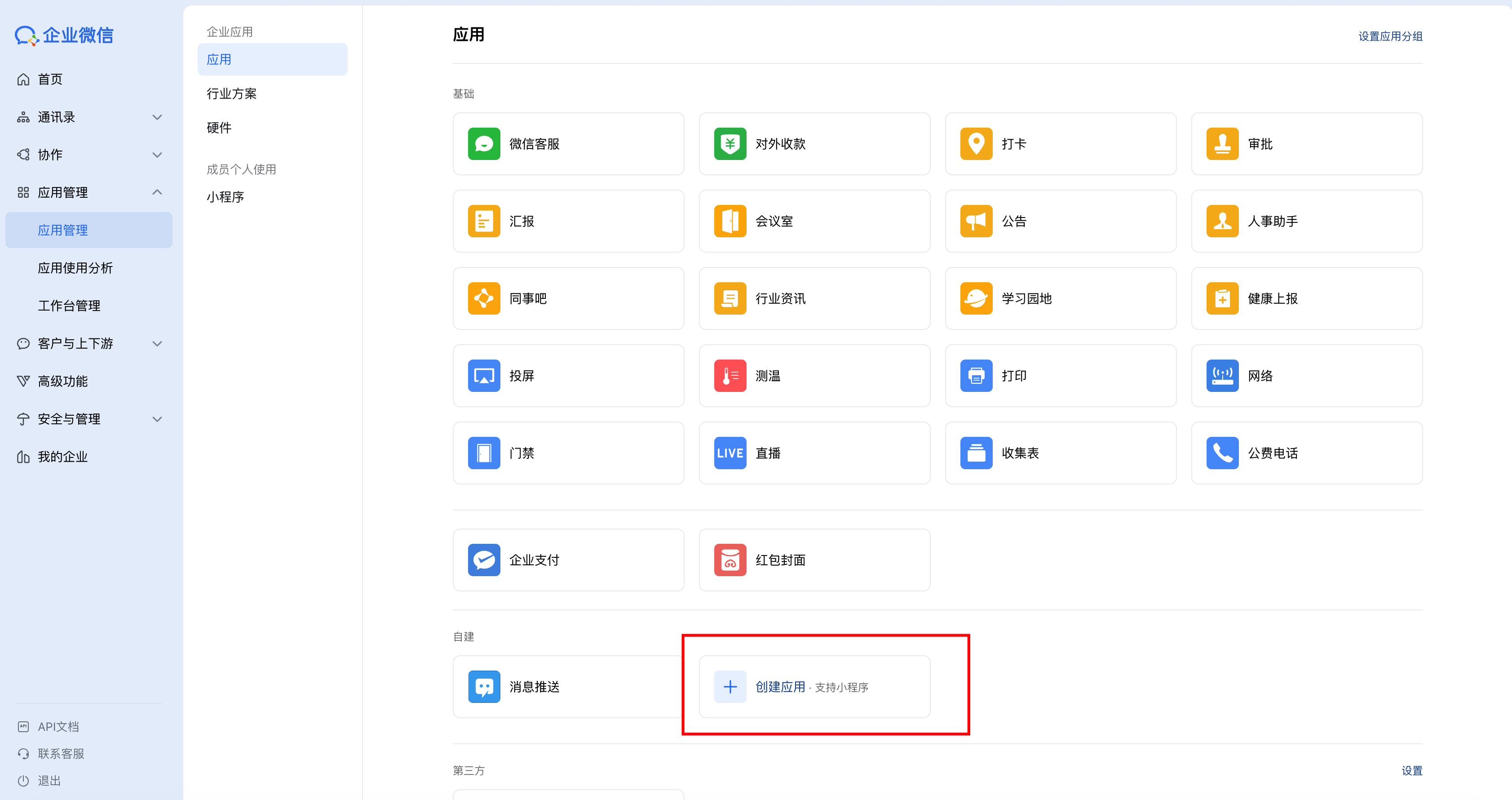Image resolution: width=1512 pixels, height=800 pixels.
Task: Open the 打卡 location pin icon
Action: pyautogui.click(x=976, y=144)
